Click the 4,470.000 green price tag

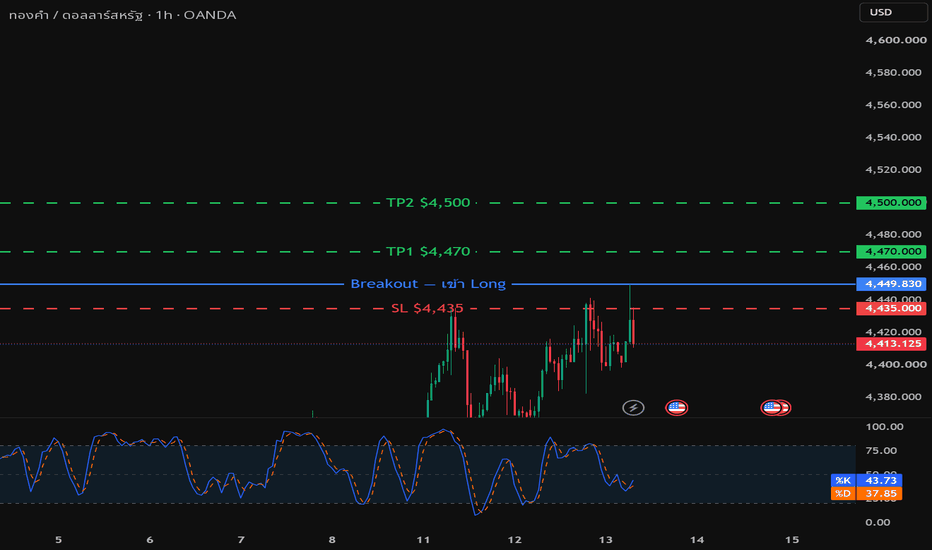point(891,252)
